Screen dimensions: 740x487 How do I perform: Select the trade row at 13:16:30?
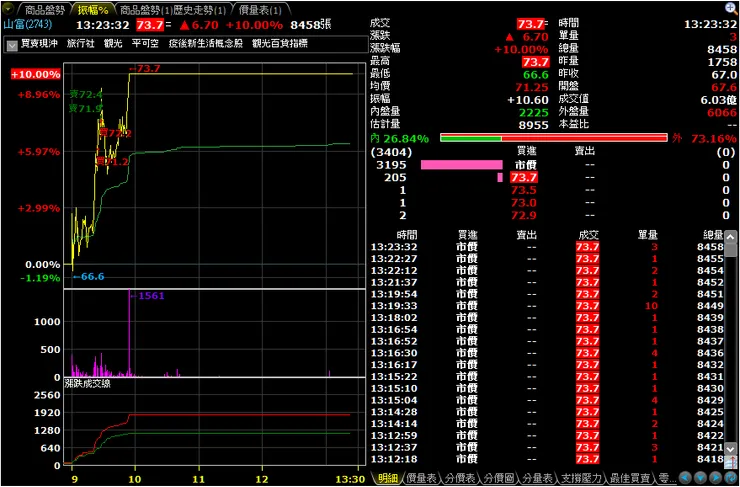pos(547,353)
